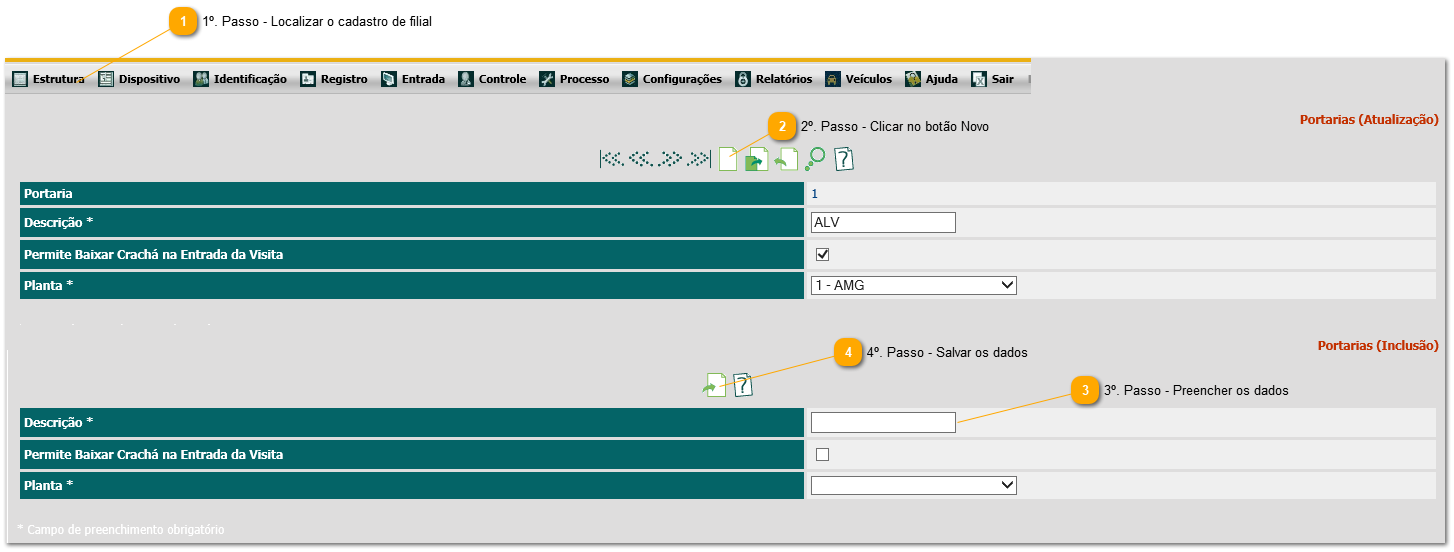The height and width of the screenshot is (552, 1454).
Task: Open help icon in Inclusão toolbar
Action: (x=742, y=385)
